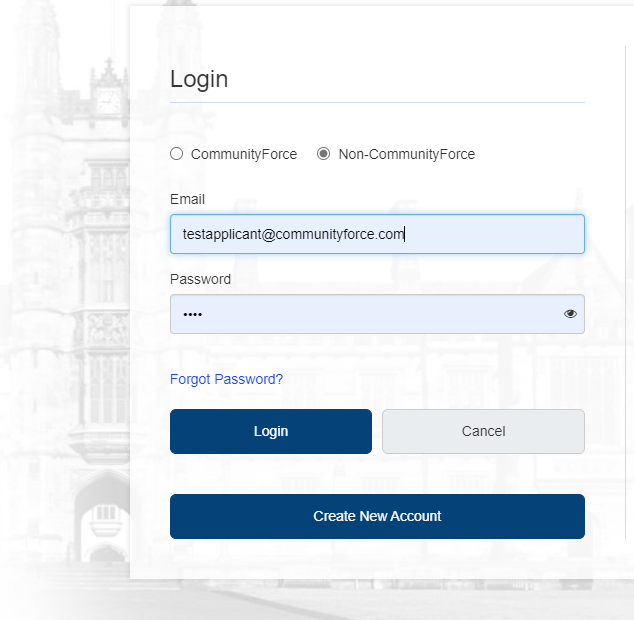Reveal password with the eye icon

(570, 314)
